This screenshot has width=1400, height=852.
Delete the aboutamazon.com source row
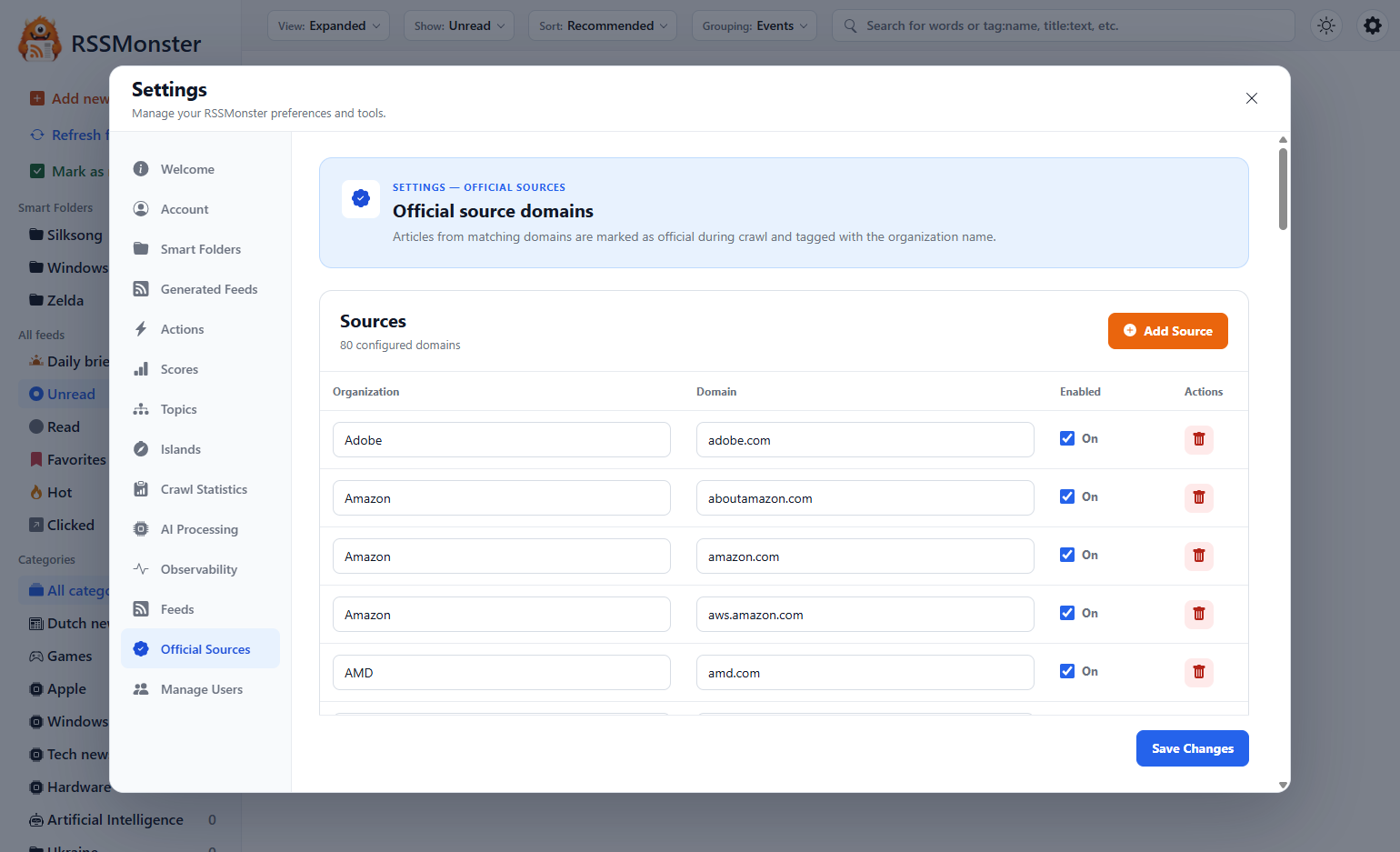[x=1198, y=497]
